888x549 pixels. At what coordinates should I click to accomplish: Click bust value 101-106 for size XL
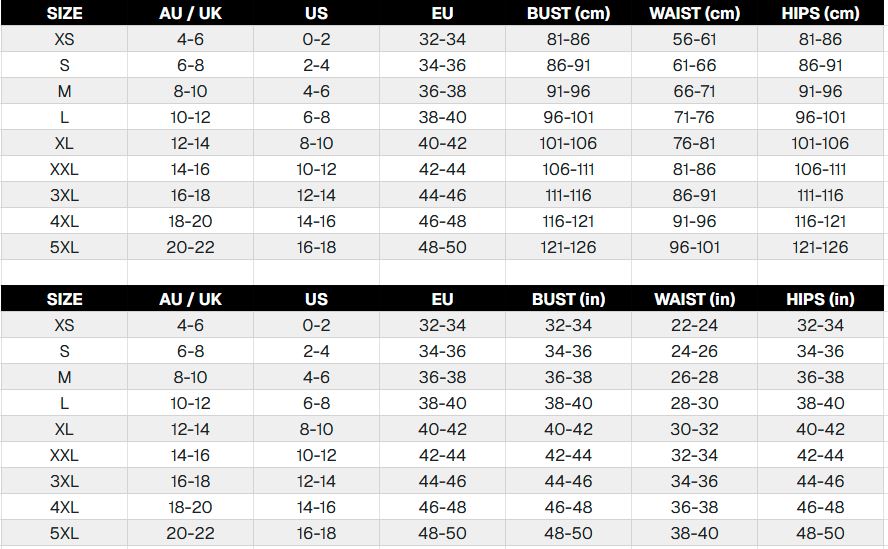(x=568, y=143)
